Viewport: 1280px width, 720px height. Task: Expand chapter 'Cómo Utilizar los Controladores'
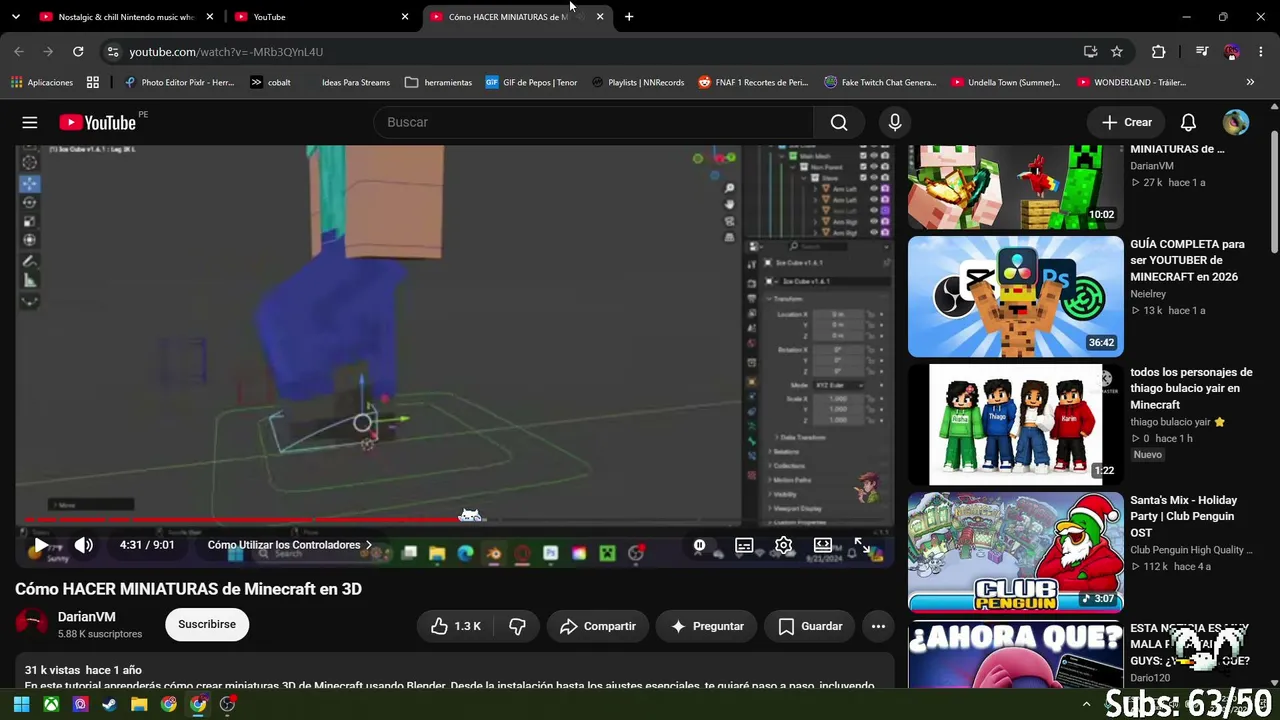click(x=290, y=545)
